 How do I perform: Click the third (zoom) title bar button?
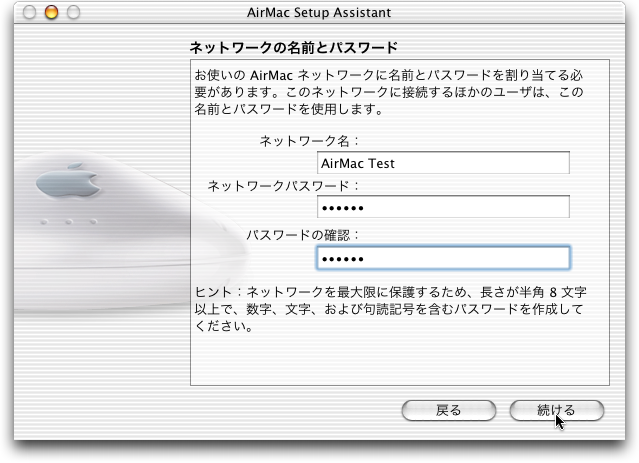(x=73, y=13)
